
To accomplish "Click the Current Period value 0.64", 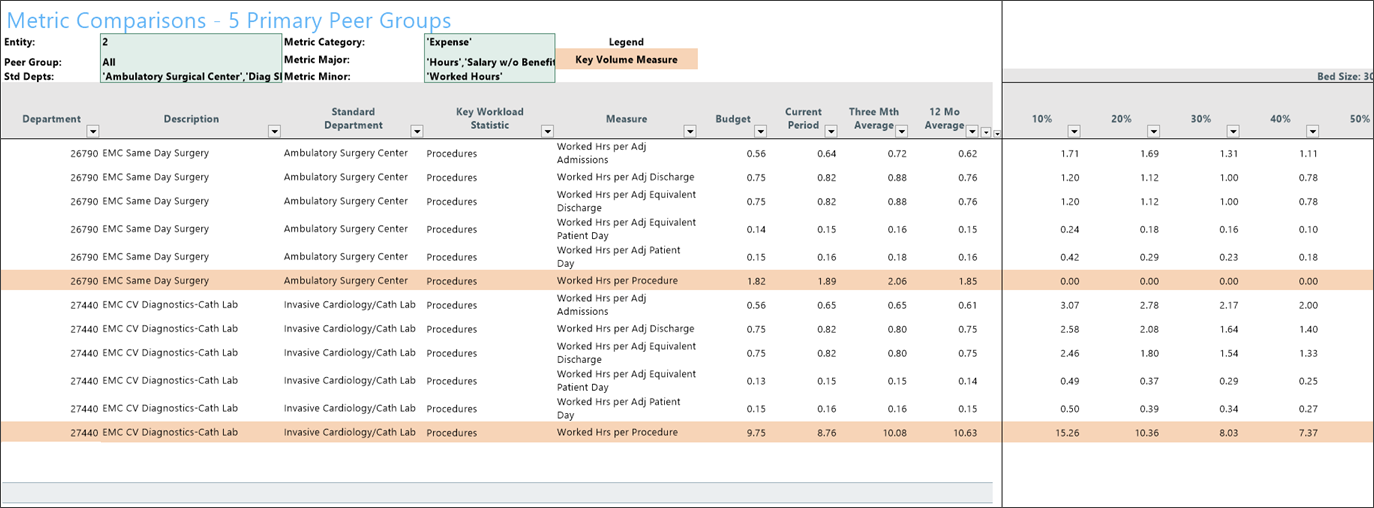I will (x=826, y=153).
